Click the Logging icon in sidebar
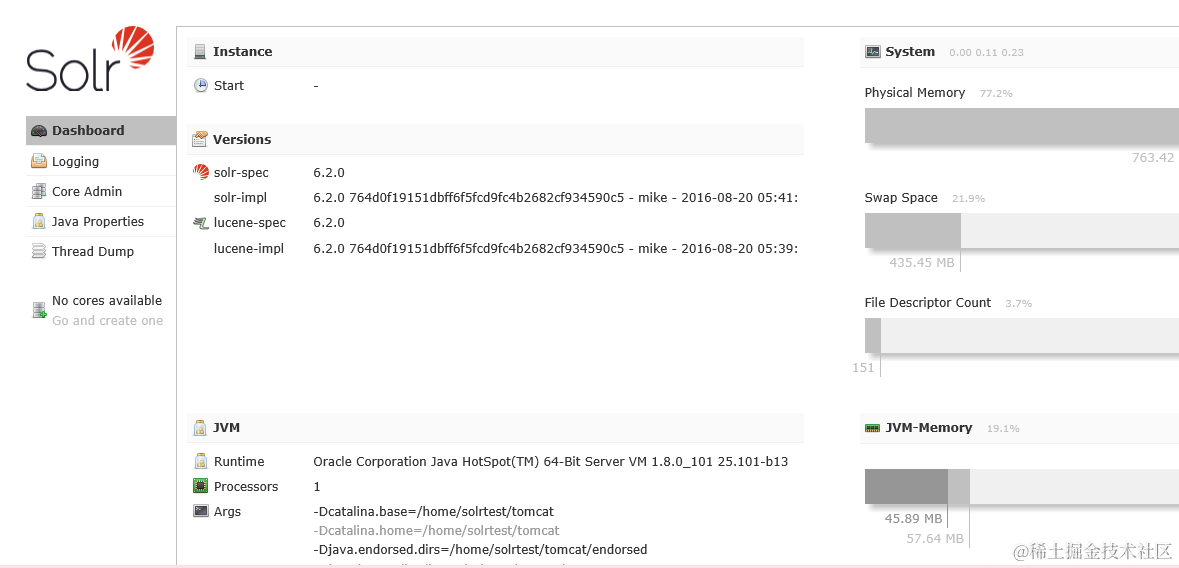The image size is (1179, 568). pyautogui.click(x=39, y=161)
